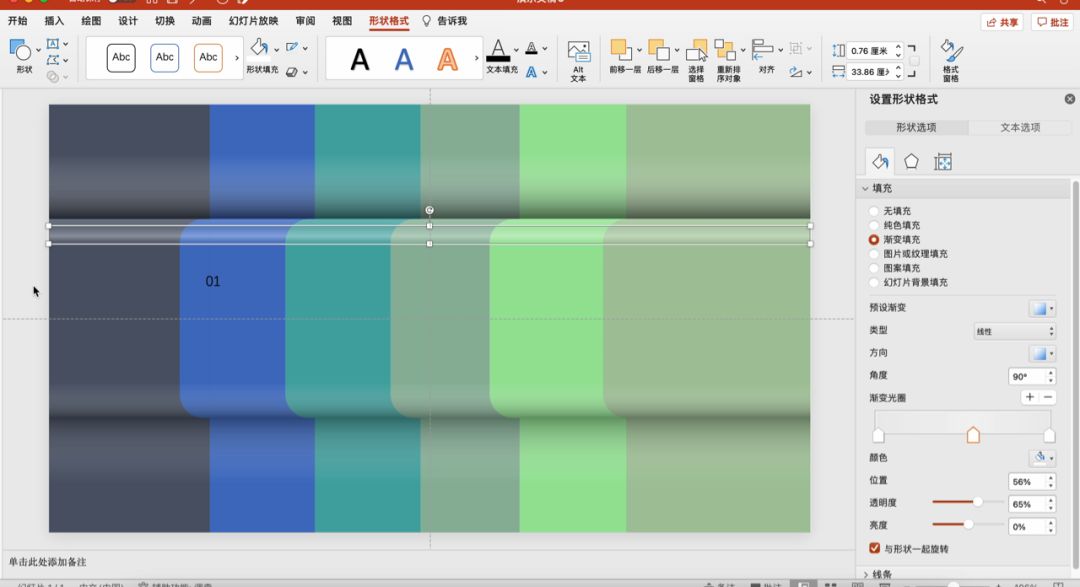This screenshot has height=587, width=1080.
Task: Choose the black outline Abc shape style
Action: [x=121, y=58]
